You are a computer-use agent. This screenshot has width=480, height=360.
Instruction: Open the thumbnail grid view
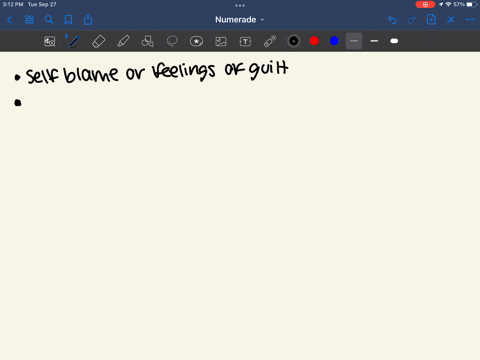click(x=29, y=20)
